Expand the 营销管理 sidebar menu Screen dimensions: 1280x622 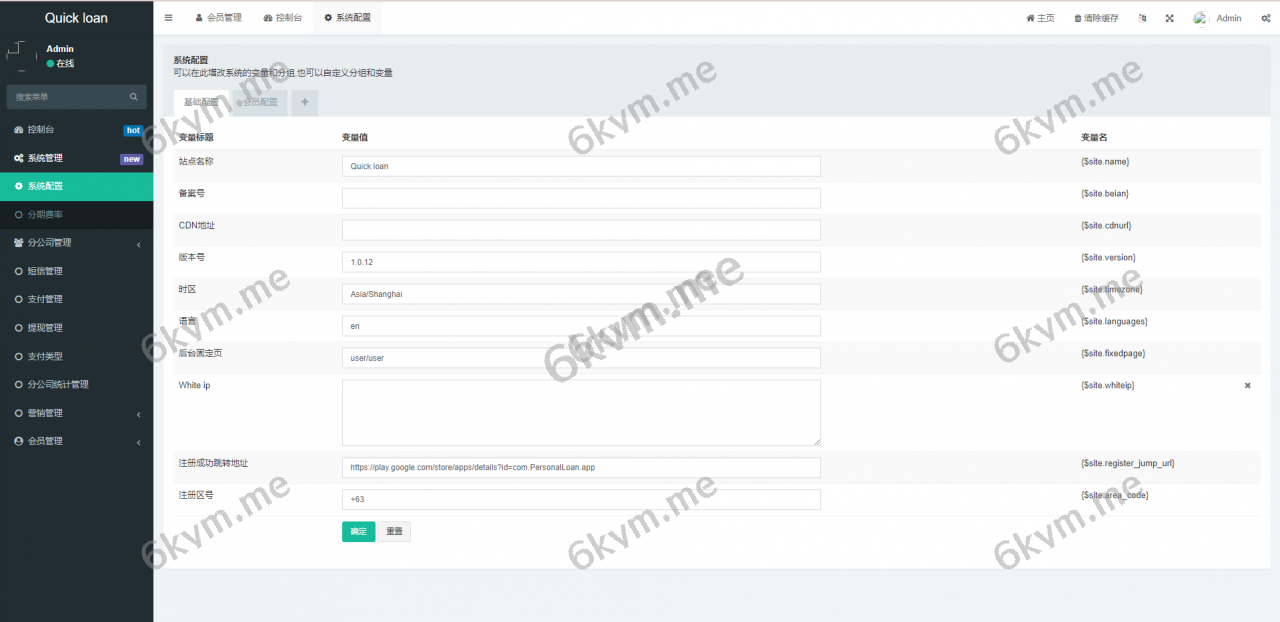point(76,413)
